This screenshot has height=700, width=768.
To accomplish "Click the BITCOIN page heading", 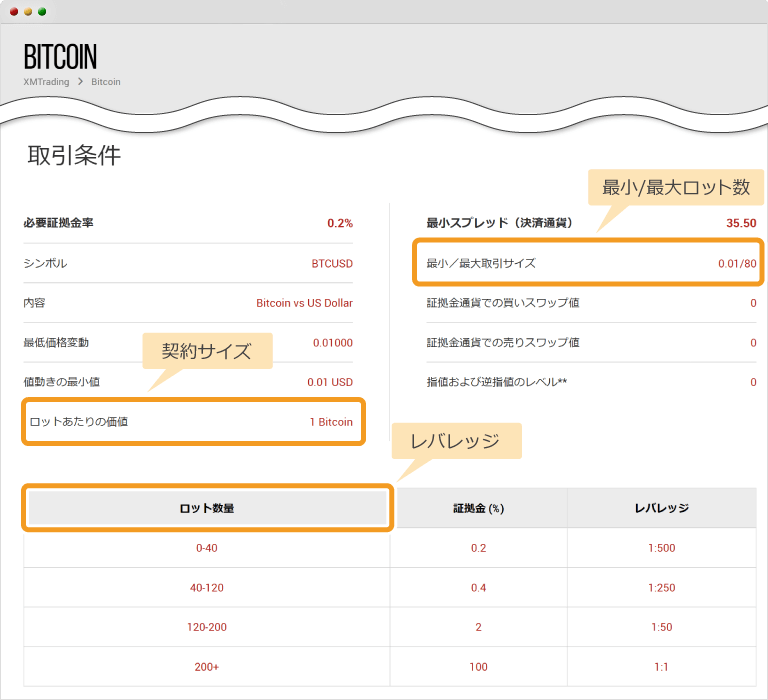I will click(x=60, y=57).
